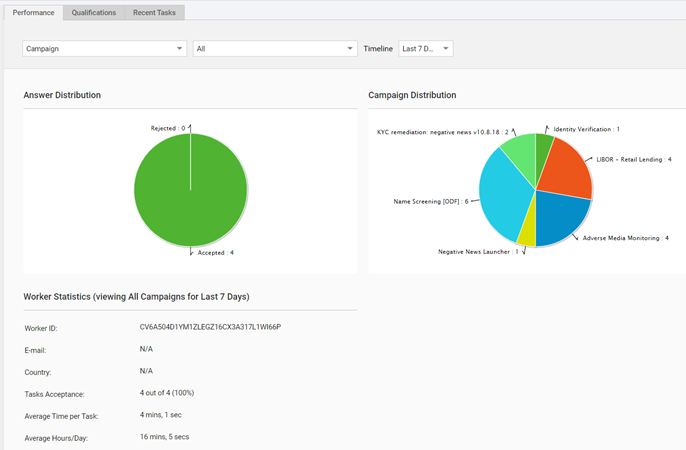Click the Worker ID value text
This screenshot has width=686, height=450.
(x=210, y=327)
